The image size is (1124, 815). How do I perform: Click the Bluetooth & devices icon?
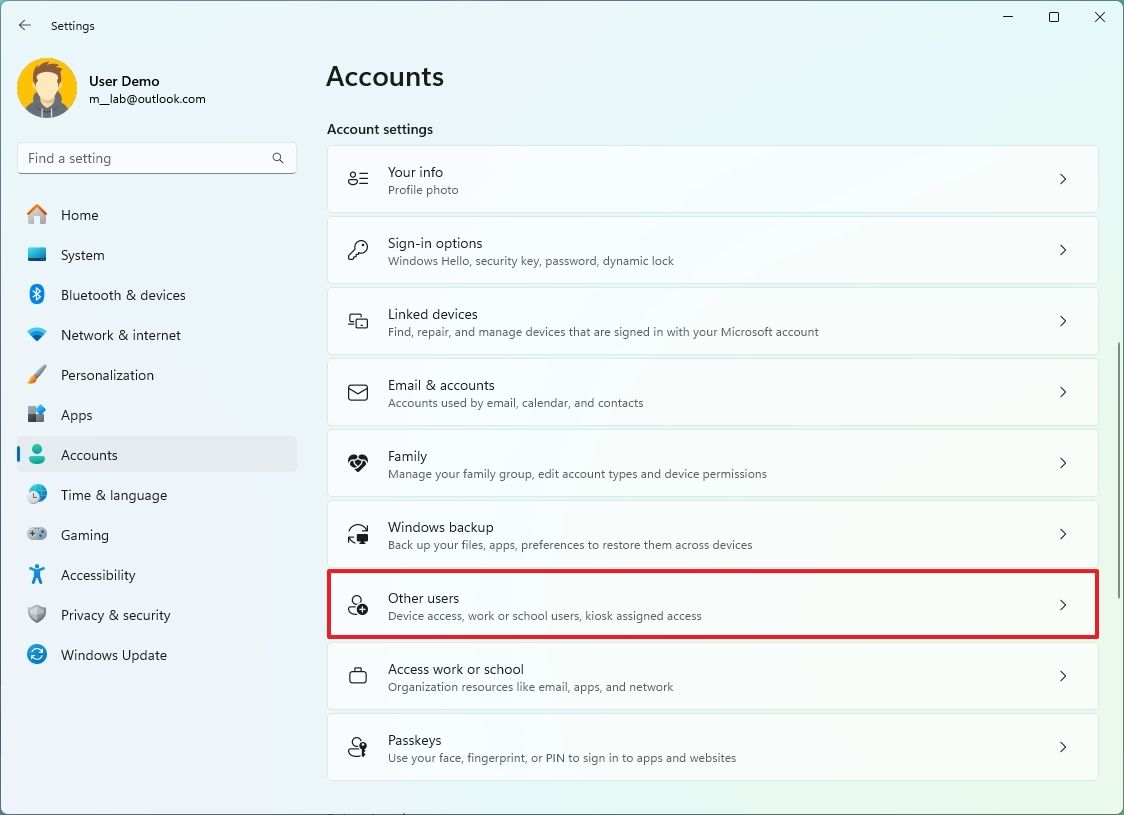37,295
